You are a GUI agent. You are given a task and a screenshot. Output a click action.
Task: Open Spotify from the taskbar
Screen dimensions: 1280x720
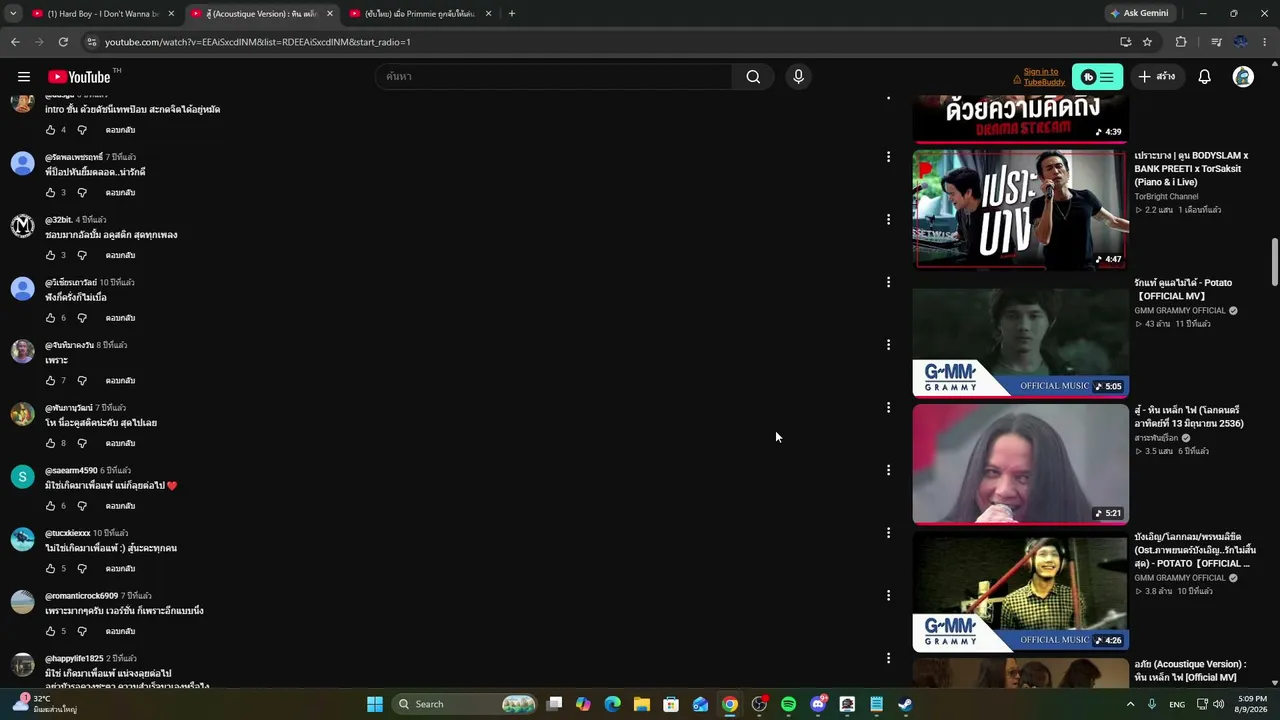coord(788,704)
